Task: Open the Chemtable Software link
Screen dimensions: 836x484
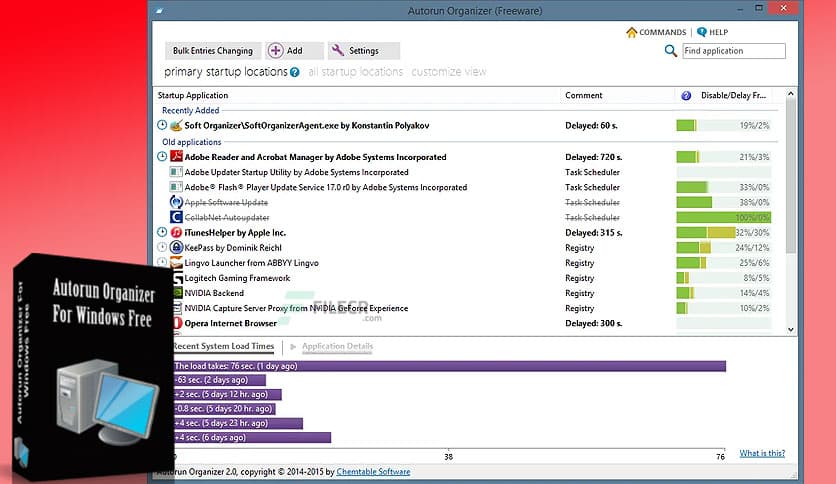Action: coord(373,472)
